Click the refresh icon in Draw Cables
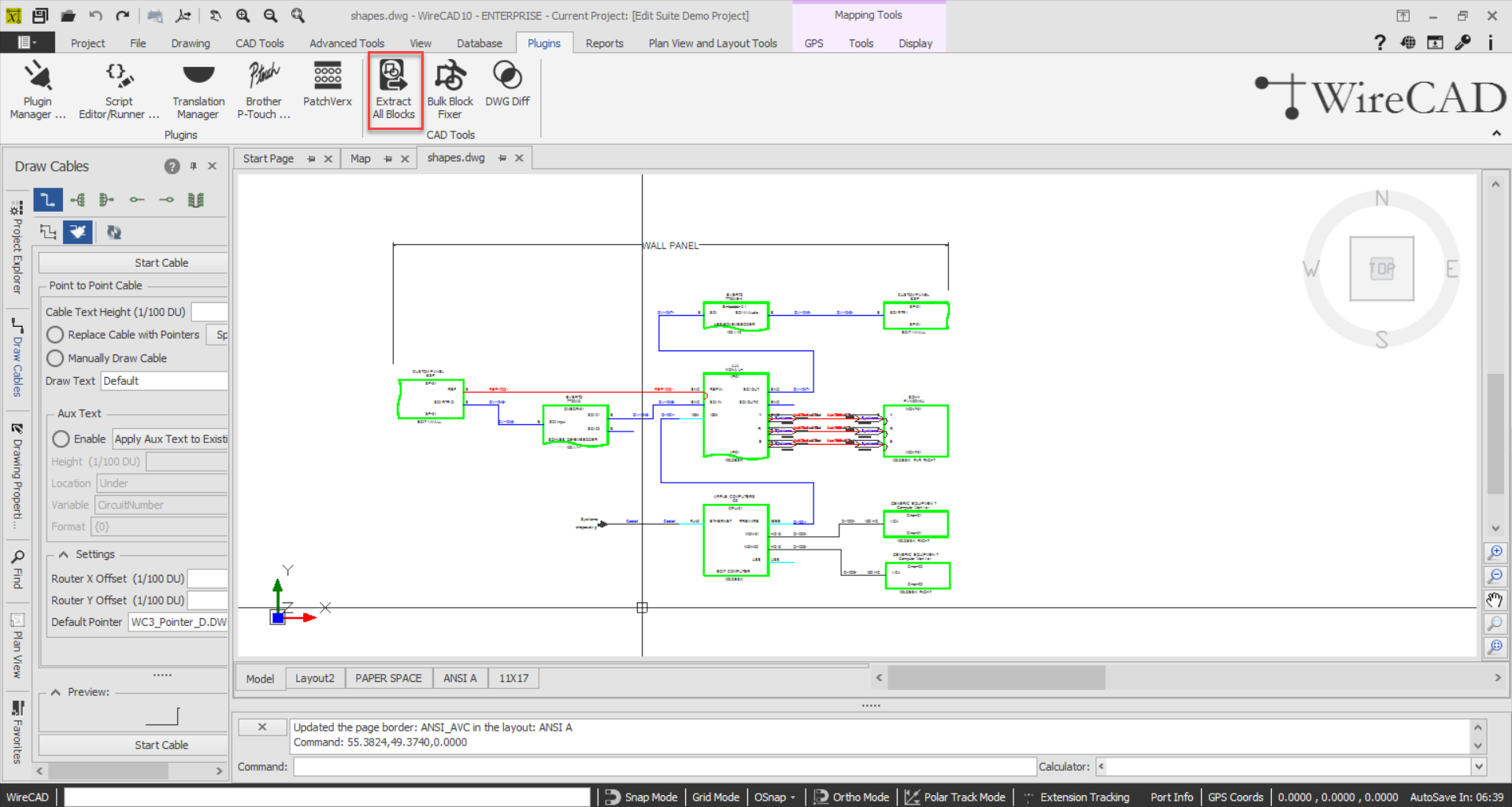 114,232
